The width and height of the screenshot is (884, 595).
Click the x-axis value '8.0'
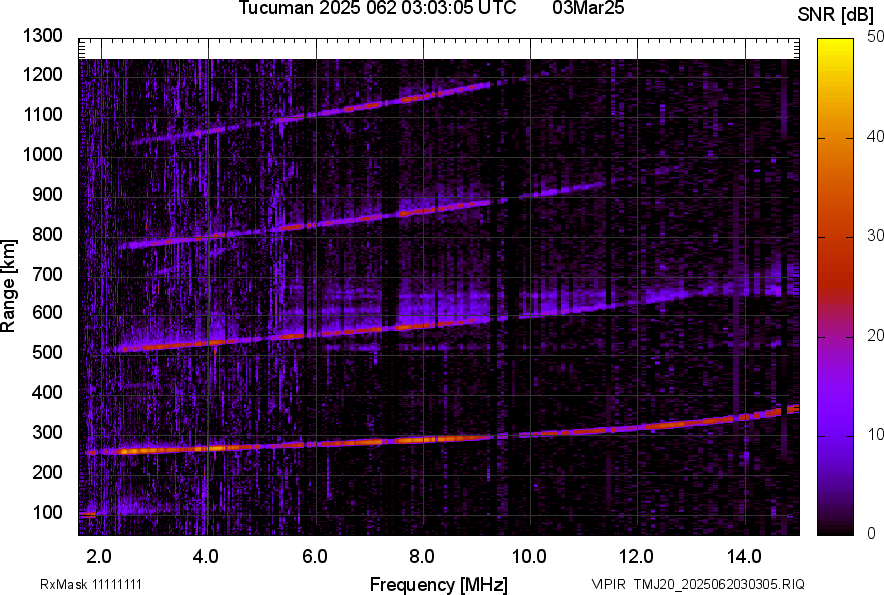(x=422, y=557)
